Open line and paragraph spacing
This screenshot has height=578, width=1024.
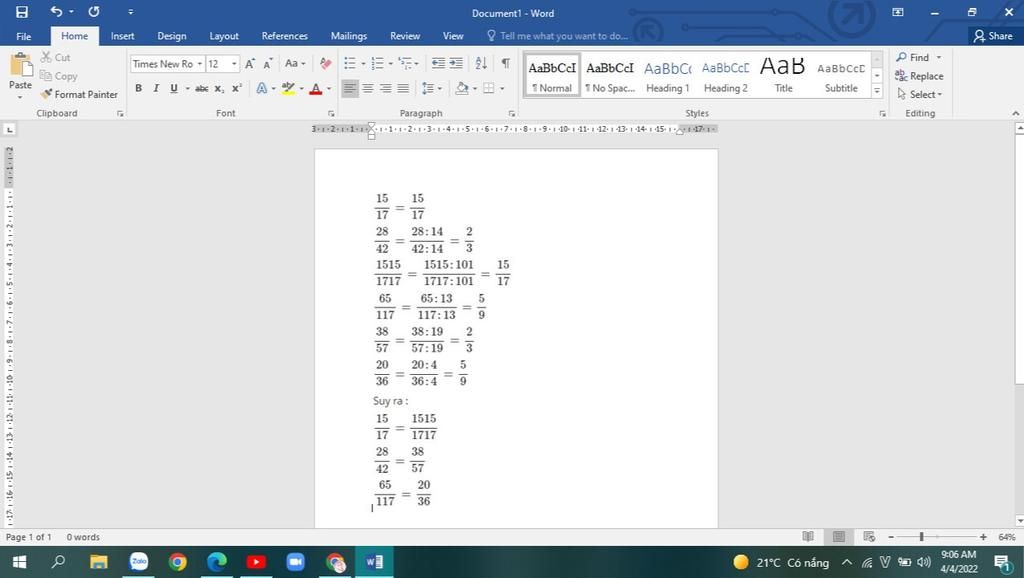[x=428, y=88]
